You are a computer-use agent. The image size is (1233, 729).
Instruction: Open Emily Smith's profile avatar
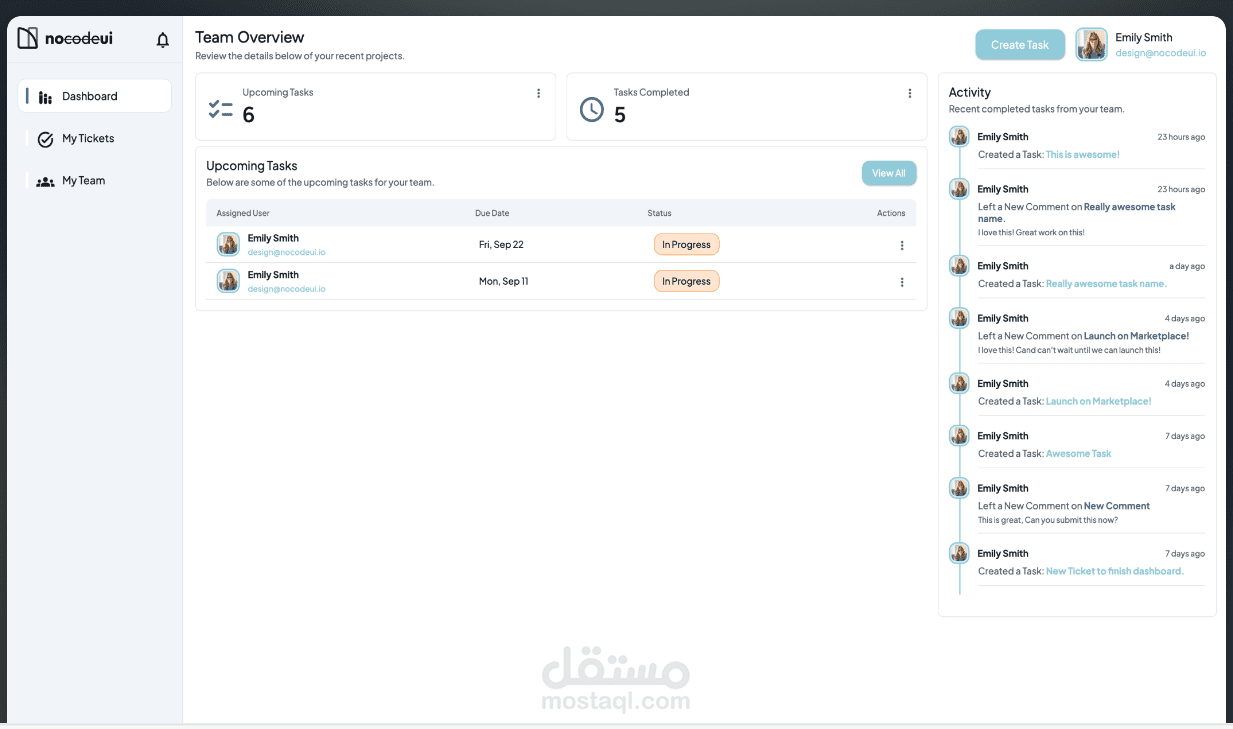tap(1091, 44)
